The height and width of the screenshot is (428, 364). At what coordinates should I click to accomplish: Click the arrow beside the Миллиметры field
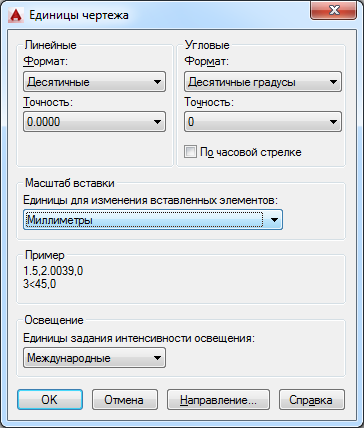tap(274, 220)
